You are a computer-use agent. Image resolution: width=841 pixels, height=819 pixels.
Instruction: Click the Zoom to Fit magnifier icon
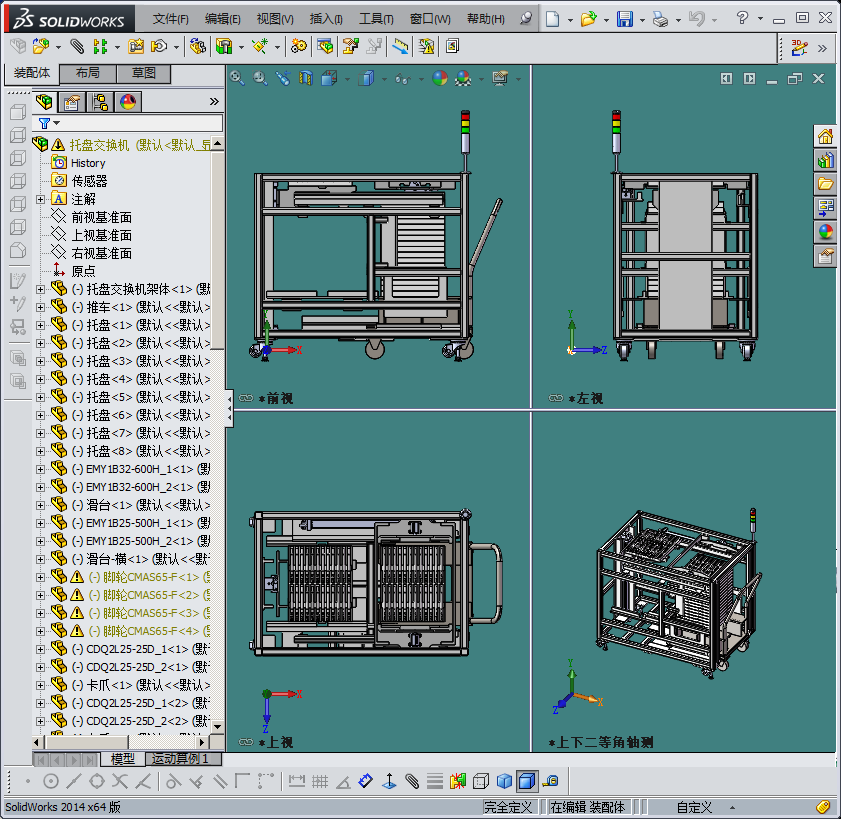pyautogui.click(x=237, y=78)
